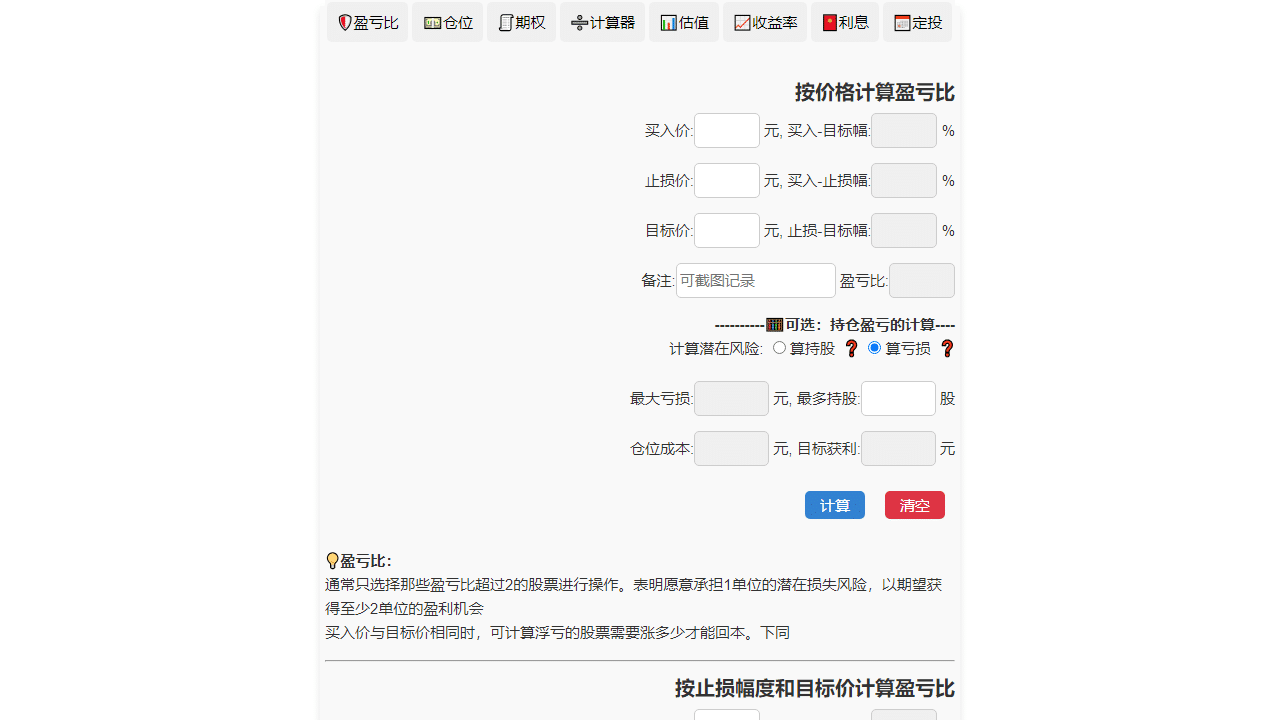Click the 最大亏损 field
This screenshot has width=1280, height=720.
pos(731,399)
